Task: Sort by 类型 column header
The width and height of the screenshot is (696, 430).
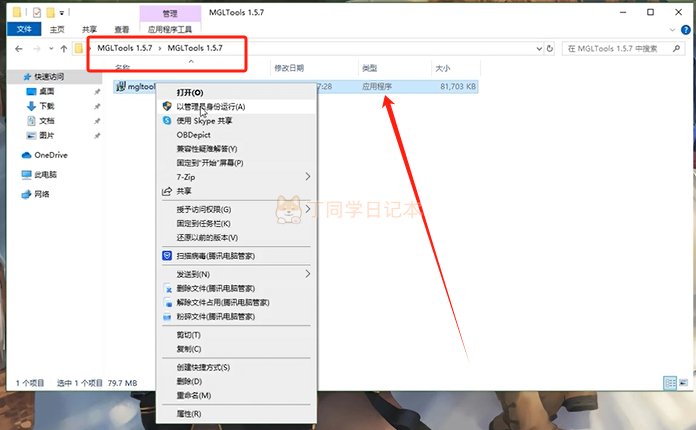Action: tap(369, 68)
